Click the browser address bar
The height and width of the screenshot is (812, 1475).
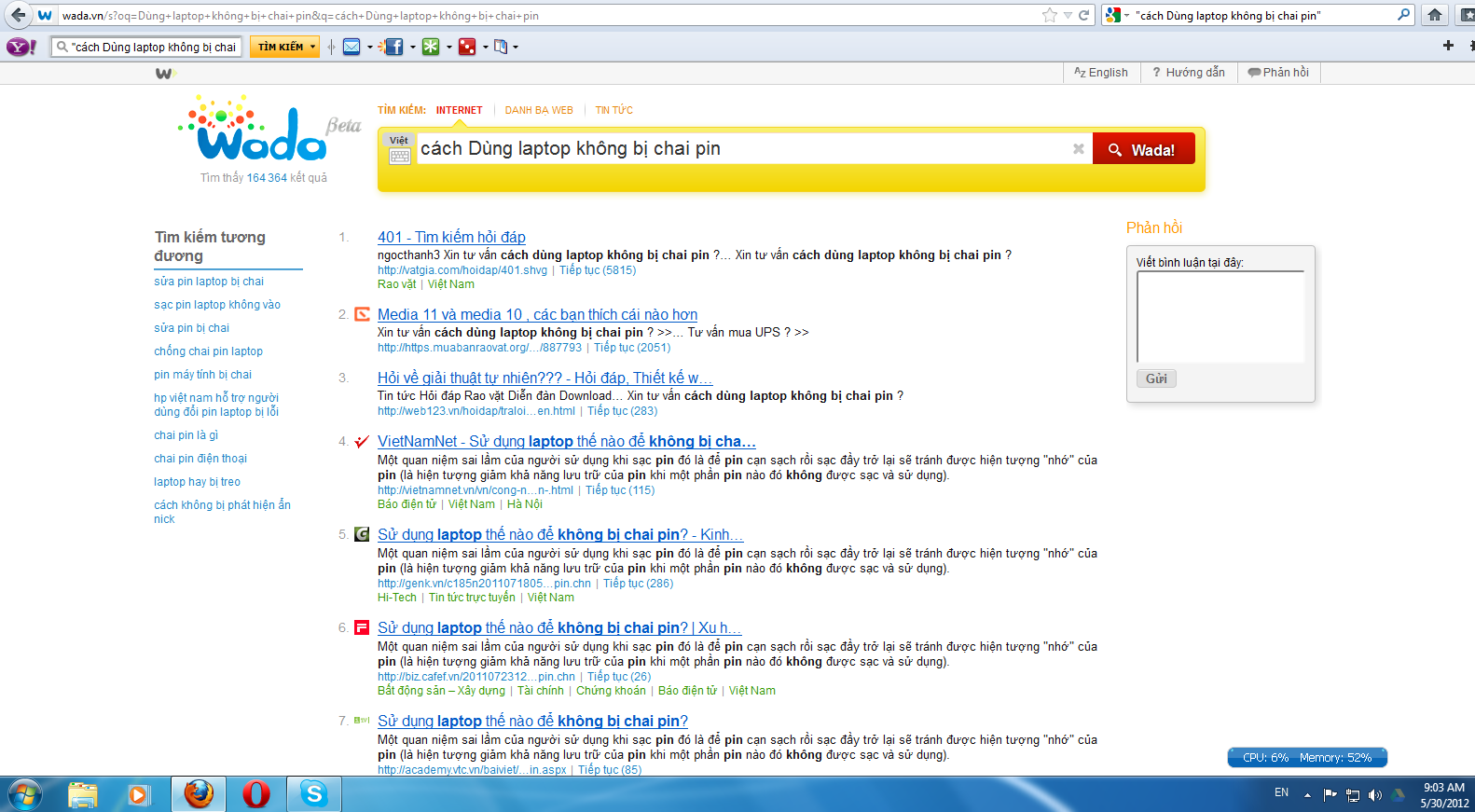tap(550, 15)
